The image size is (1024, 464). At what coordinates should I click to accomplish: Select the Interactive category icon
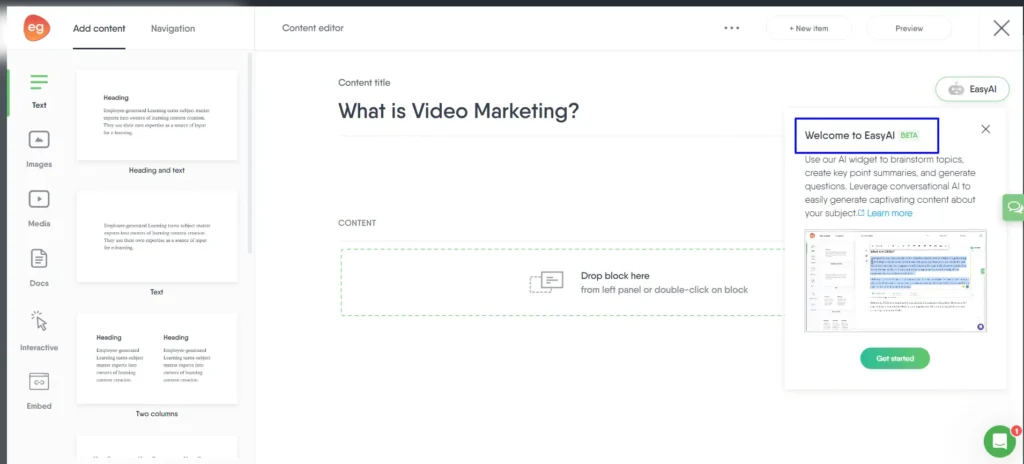coord(39,320)
